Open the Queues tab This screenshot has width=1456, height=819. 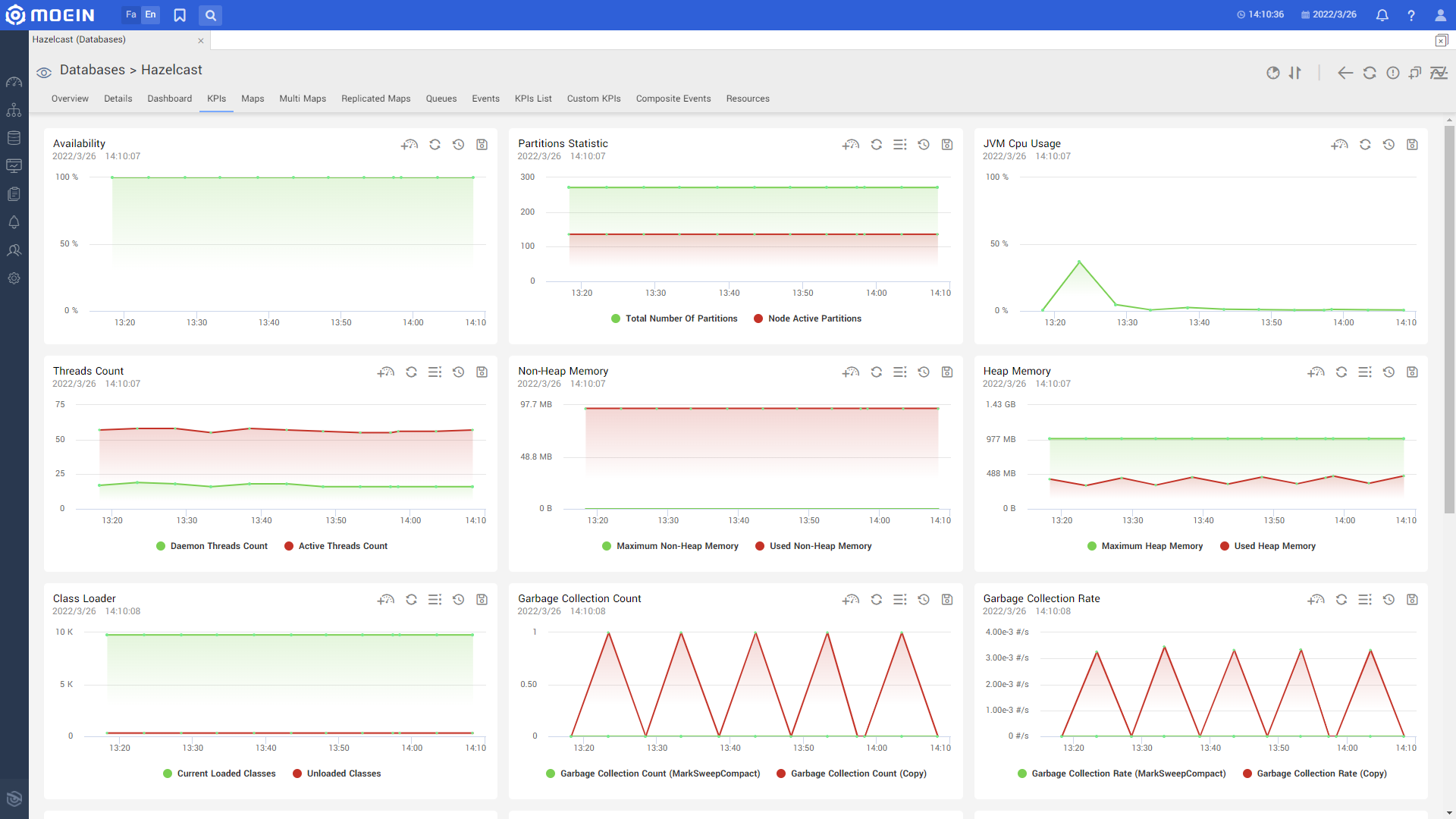pos(441,99)
